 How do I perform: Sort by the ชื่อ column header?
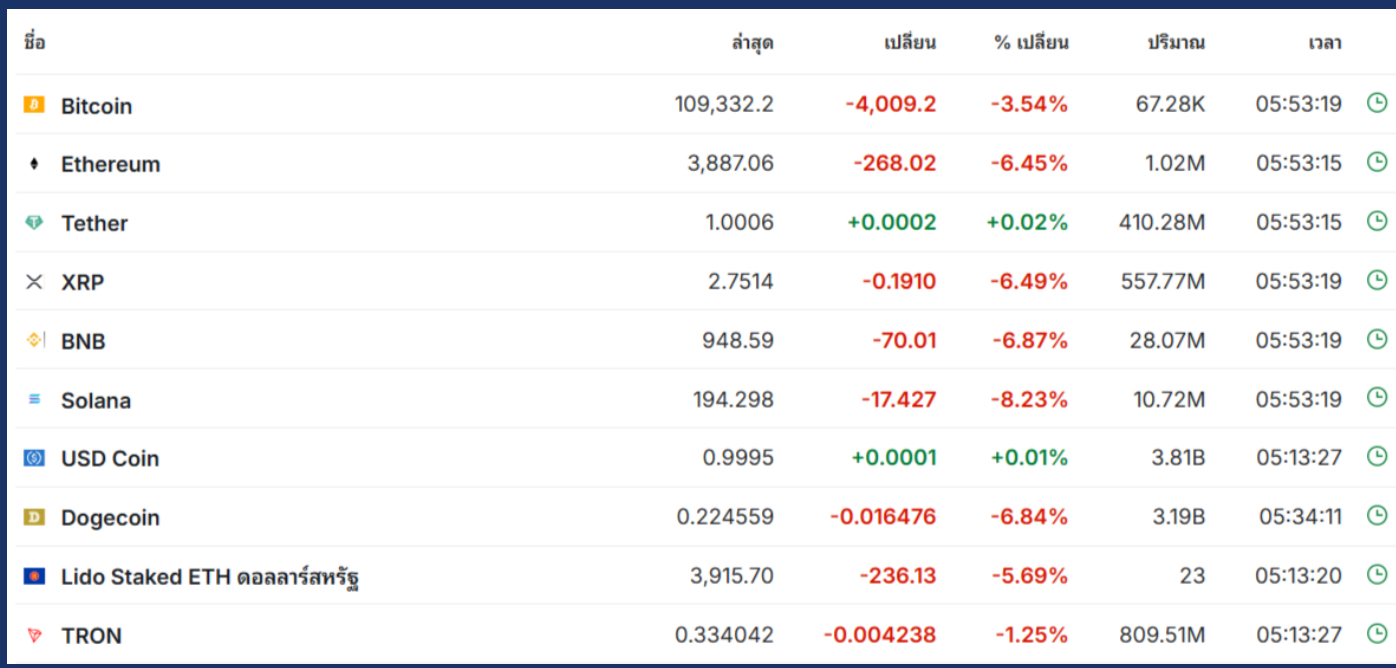tap(34, 43)
